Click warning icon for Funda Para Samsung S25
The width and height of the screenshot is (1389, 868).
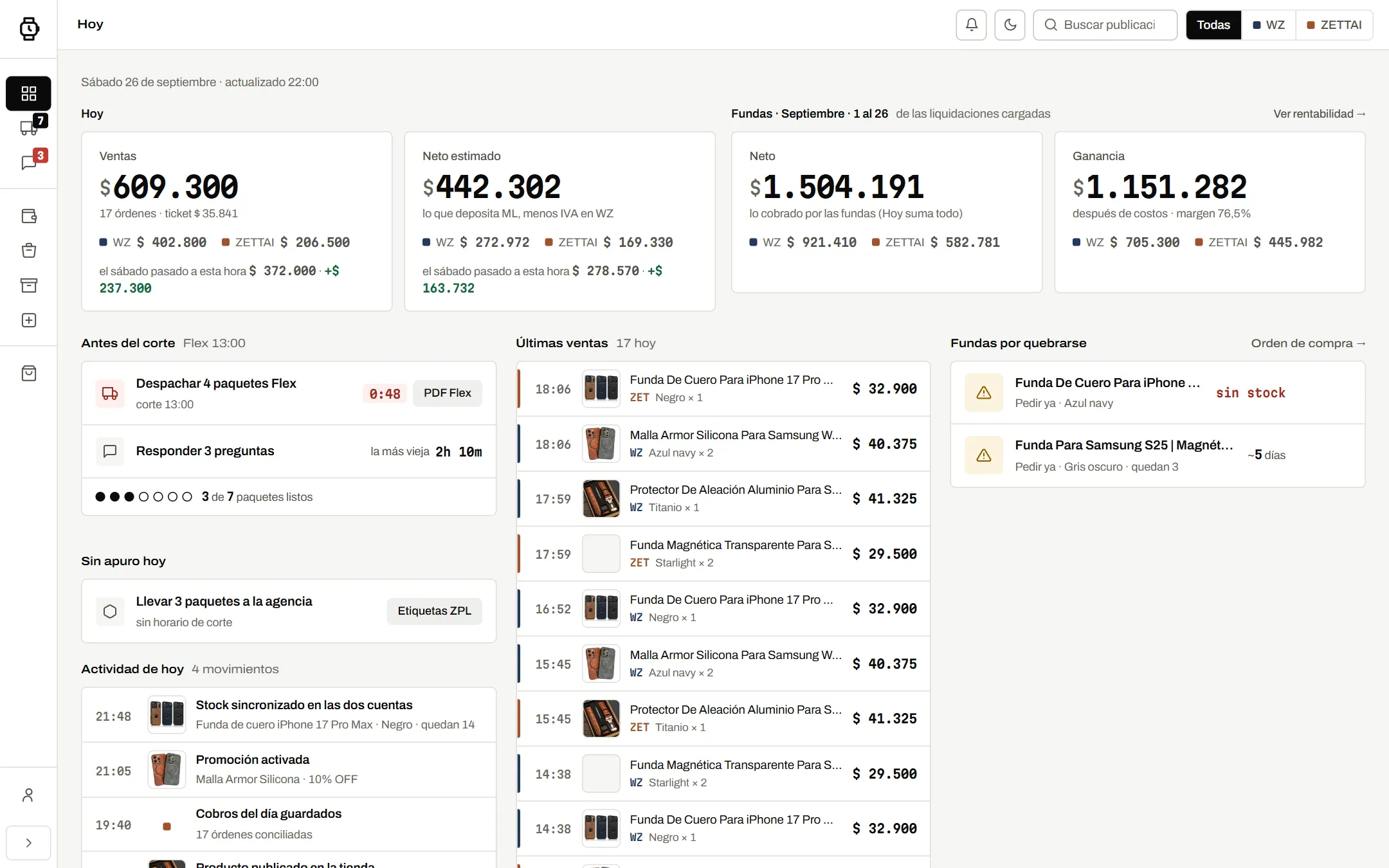tap(984, 455)
